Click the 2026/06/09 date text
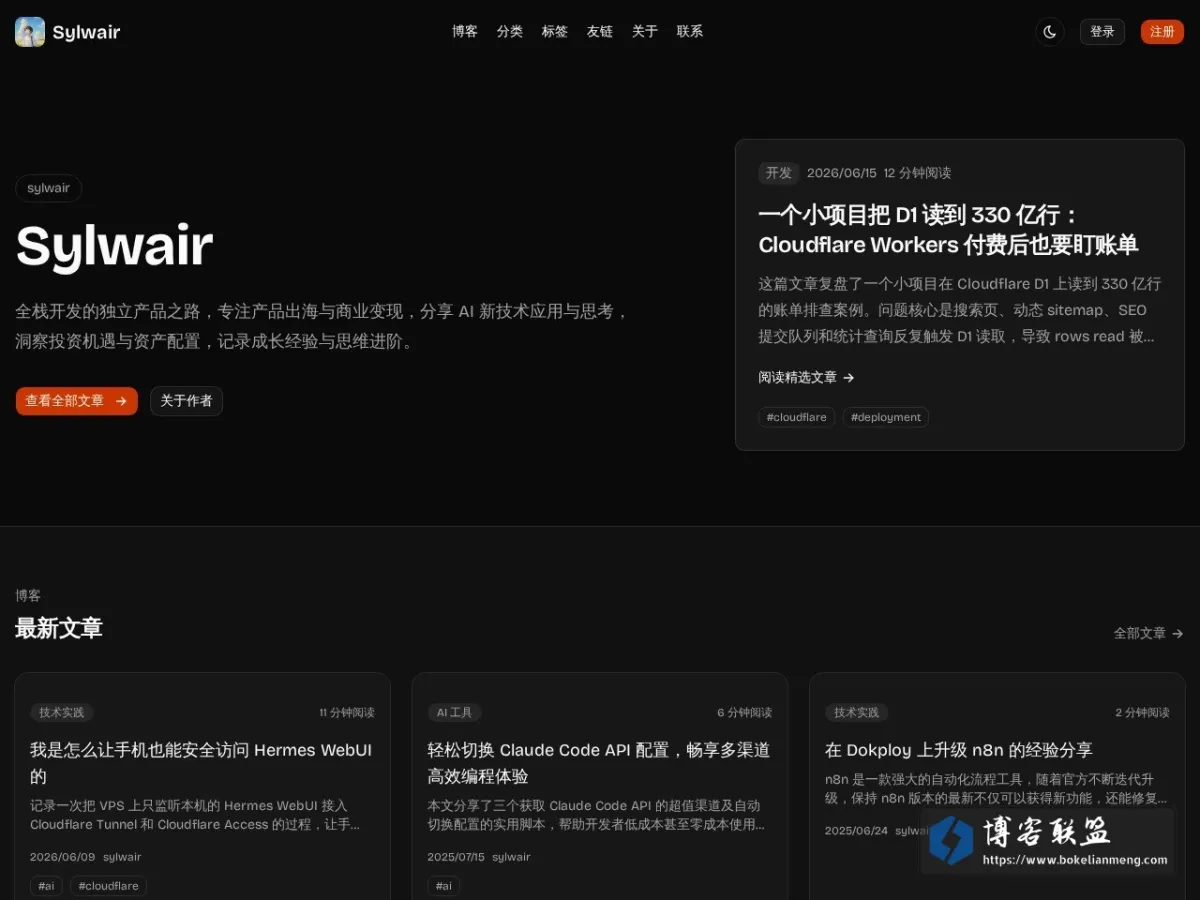Viewport: 1200px width, 900px height. pyautogui.click(x=62, y=857)
